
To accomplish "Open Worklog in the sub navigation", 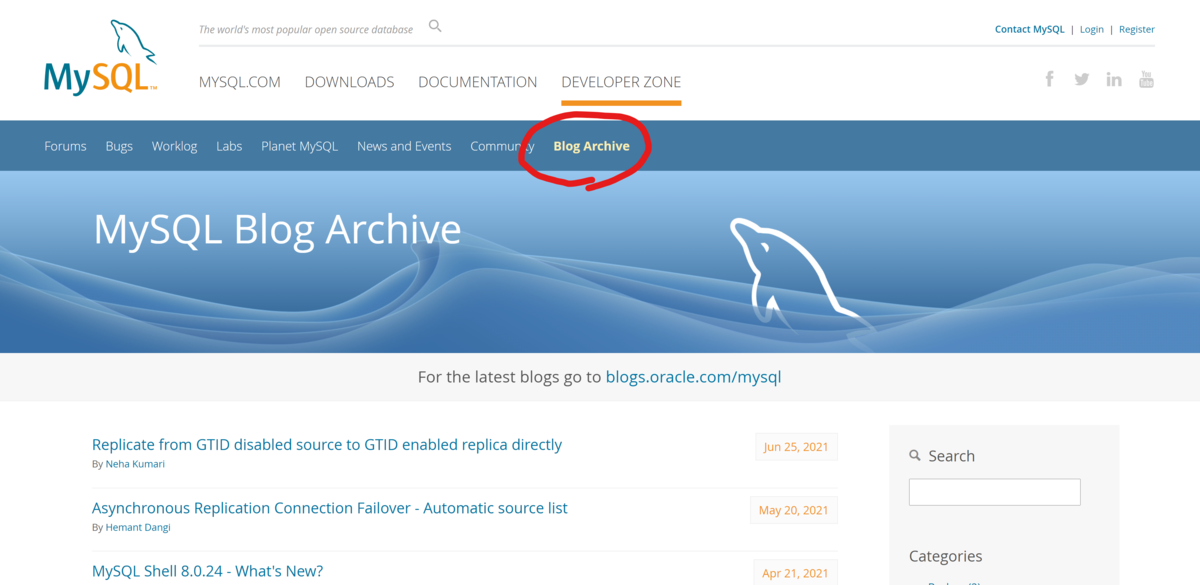I will tap(174, 146).
